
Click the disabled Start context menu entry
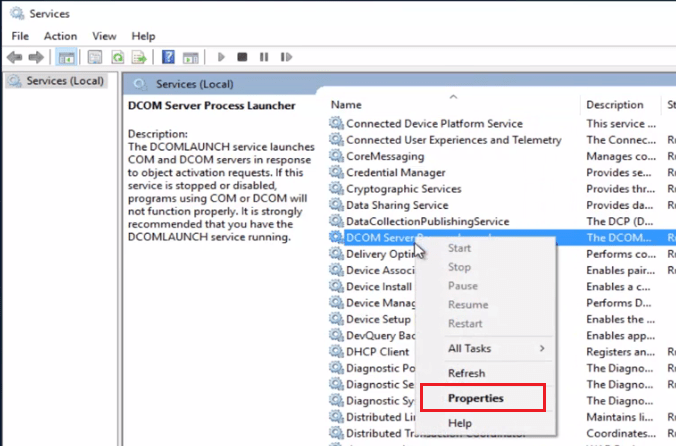[x=485, y=248]
